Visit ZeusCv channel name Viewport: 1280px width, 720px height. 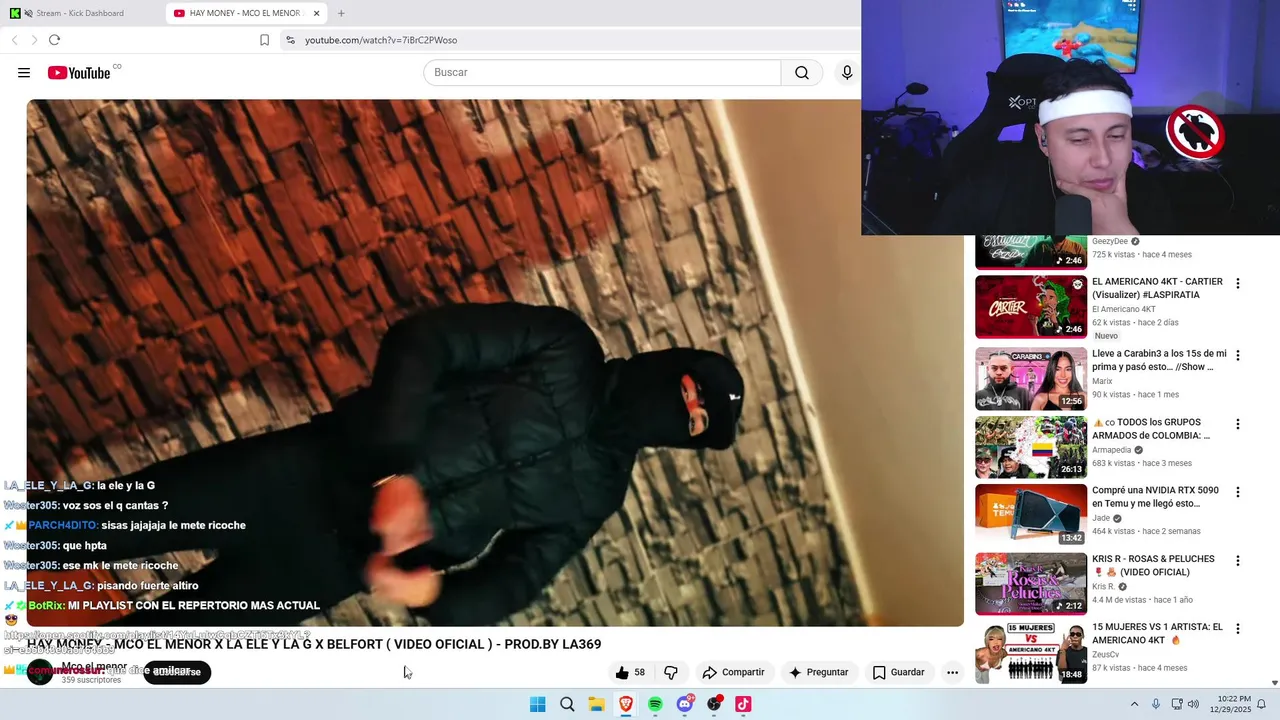(x=1106, y=655)
